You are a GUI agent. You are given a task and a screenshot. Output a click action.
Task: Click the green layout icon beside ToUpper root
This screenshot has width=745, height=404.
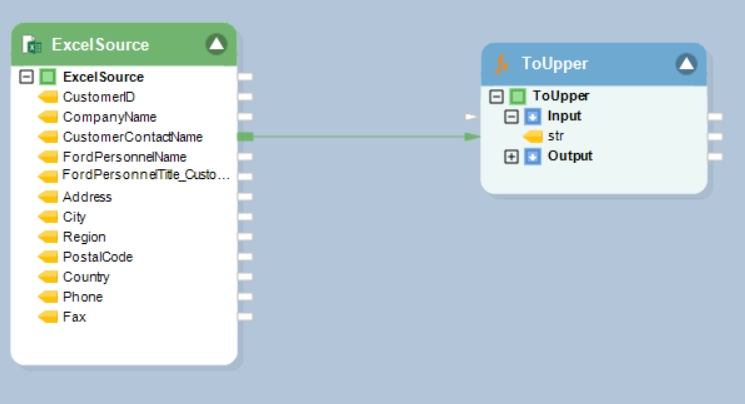(517, 96)
